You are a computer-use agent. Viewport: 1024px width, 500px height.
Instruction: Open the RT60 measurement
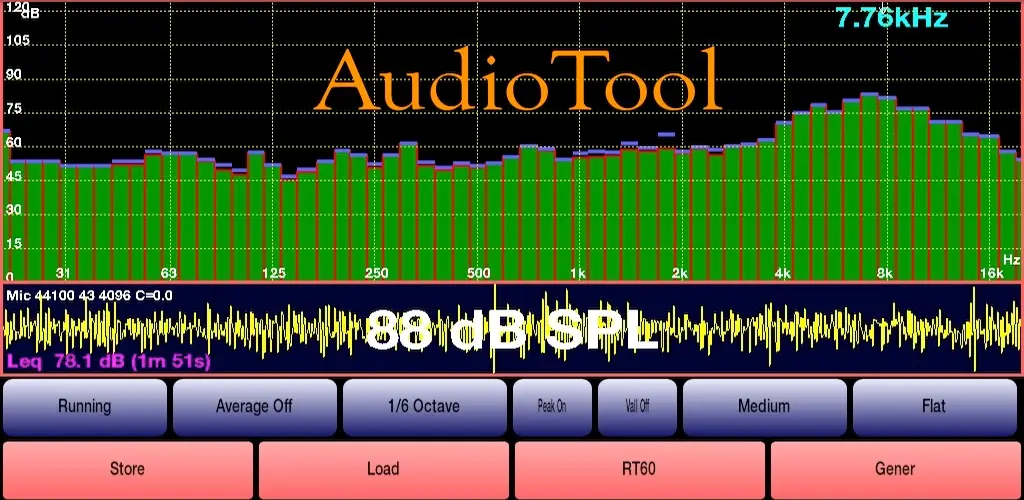coord(639,469)
